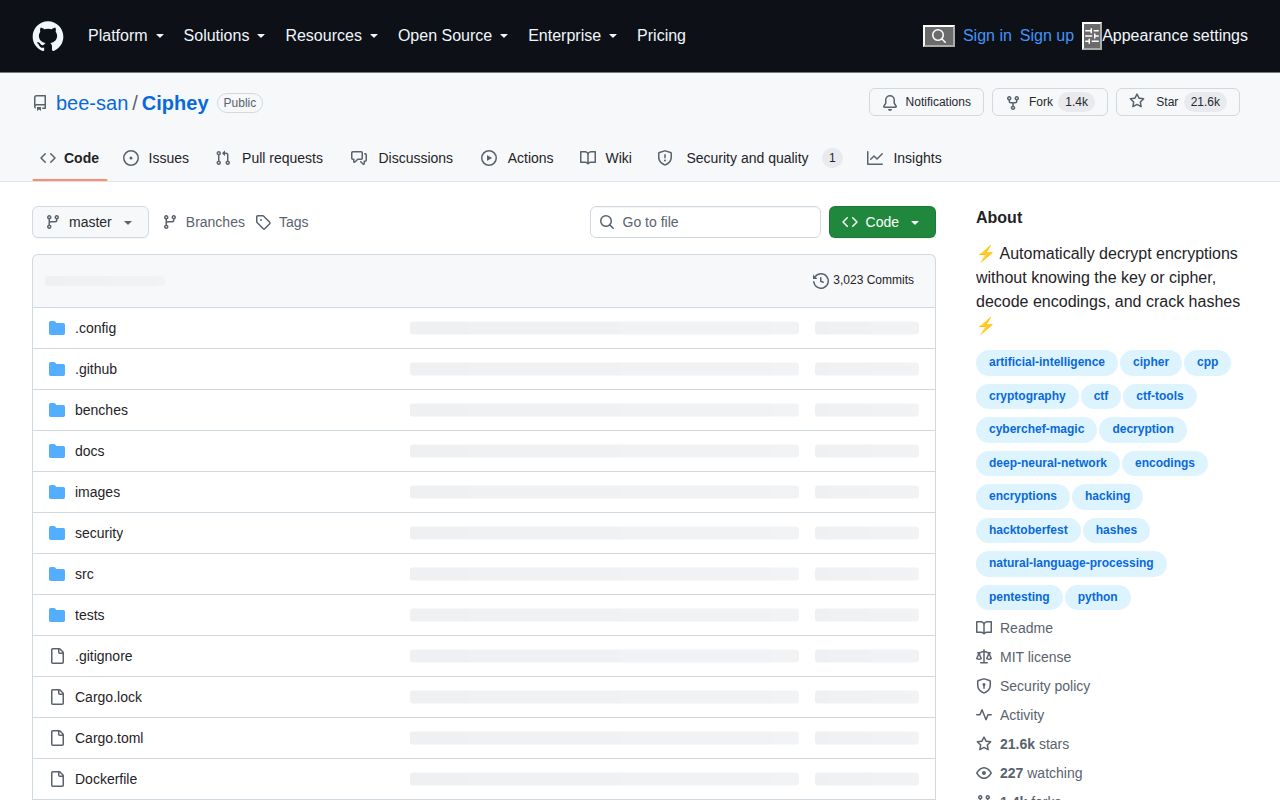
Task: Switch to the Pull requests tab
Action: pyautogui.click(x=269, y=158)
